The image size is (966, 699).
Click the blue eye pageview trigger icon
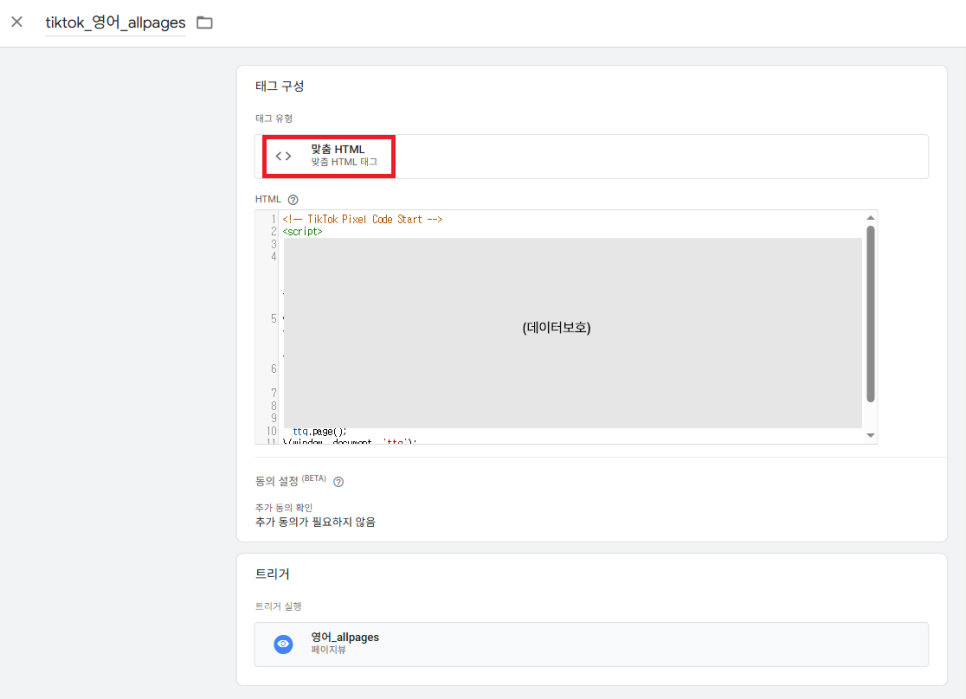(284, 644)
